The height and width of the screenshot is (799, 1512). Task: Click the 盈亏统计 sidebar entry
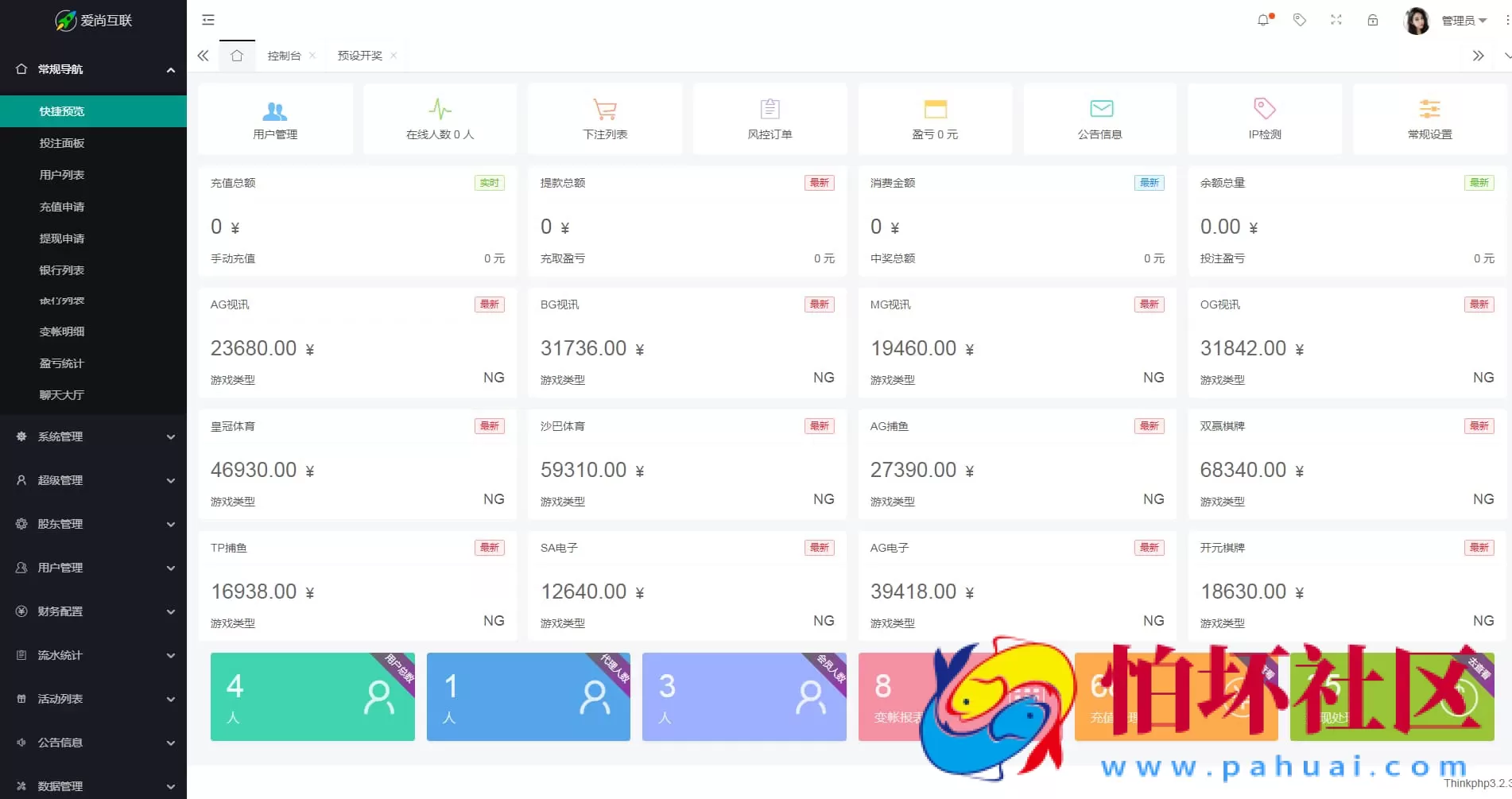(63, 363)
